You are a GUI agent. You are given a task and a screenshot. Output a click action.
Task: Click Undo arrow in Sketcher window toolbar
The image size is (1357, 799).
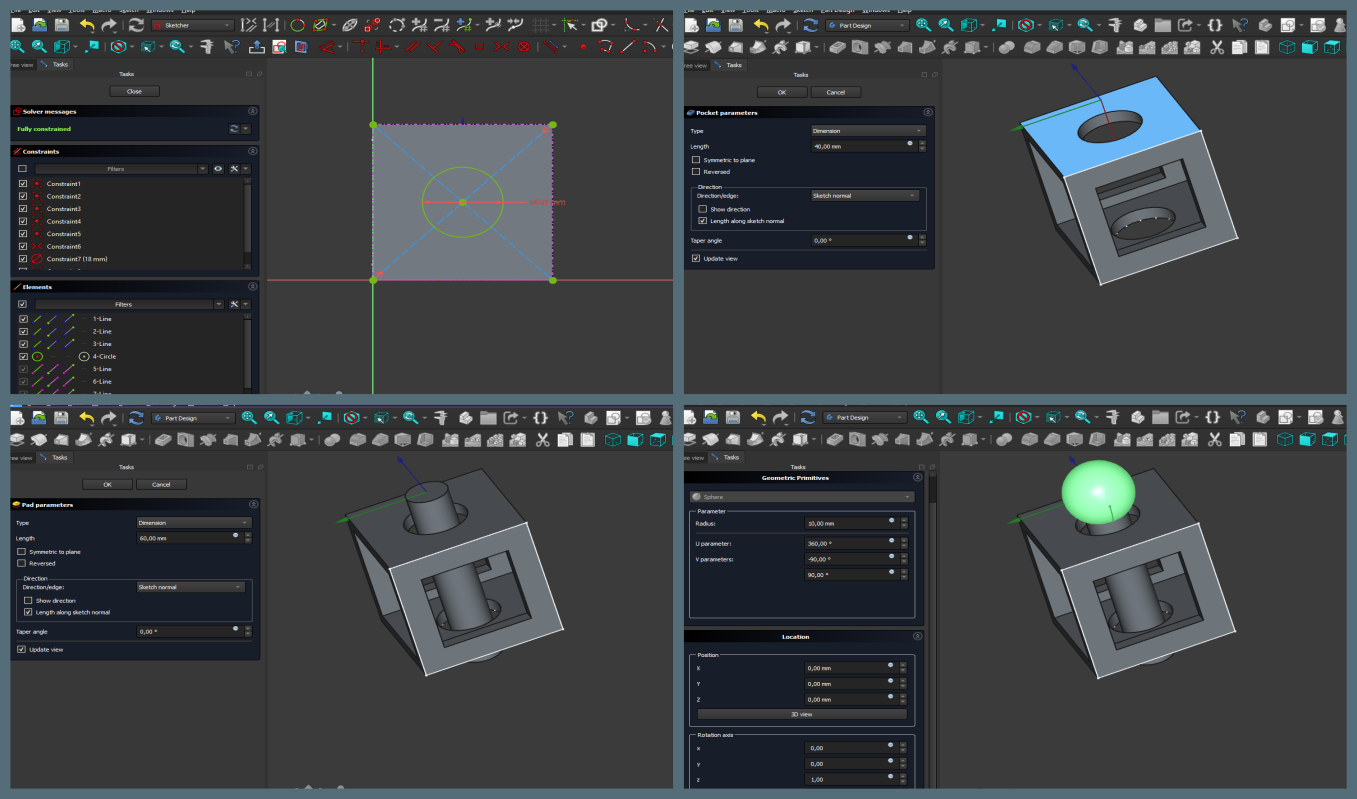(x=87, y=25)
